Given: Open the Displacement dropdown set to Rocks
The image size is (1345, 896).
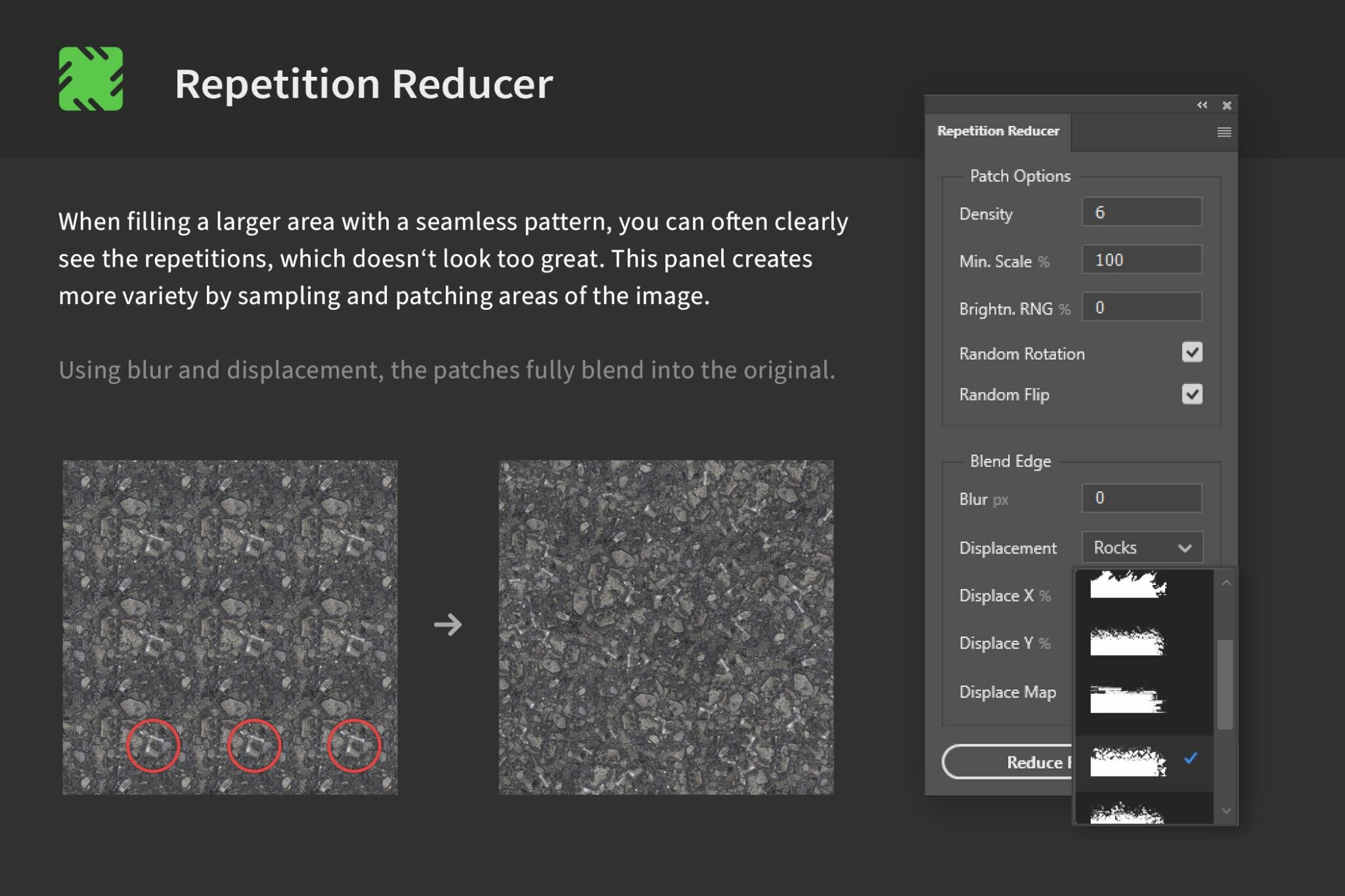Looking at the screenshot, I should [x=1141, y=547].
